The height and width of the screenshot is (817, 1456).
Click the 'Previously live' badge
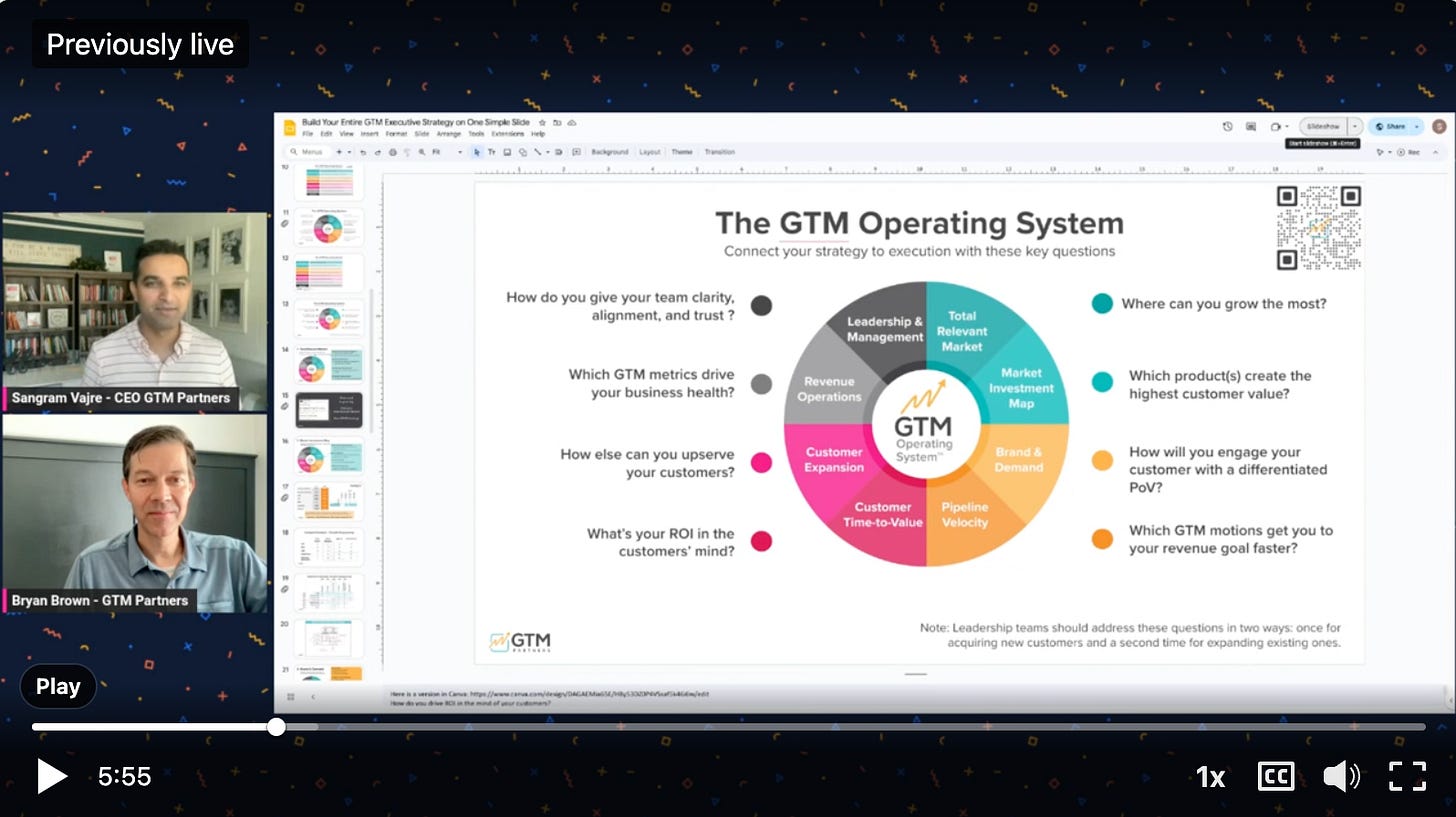point(140,44)
